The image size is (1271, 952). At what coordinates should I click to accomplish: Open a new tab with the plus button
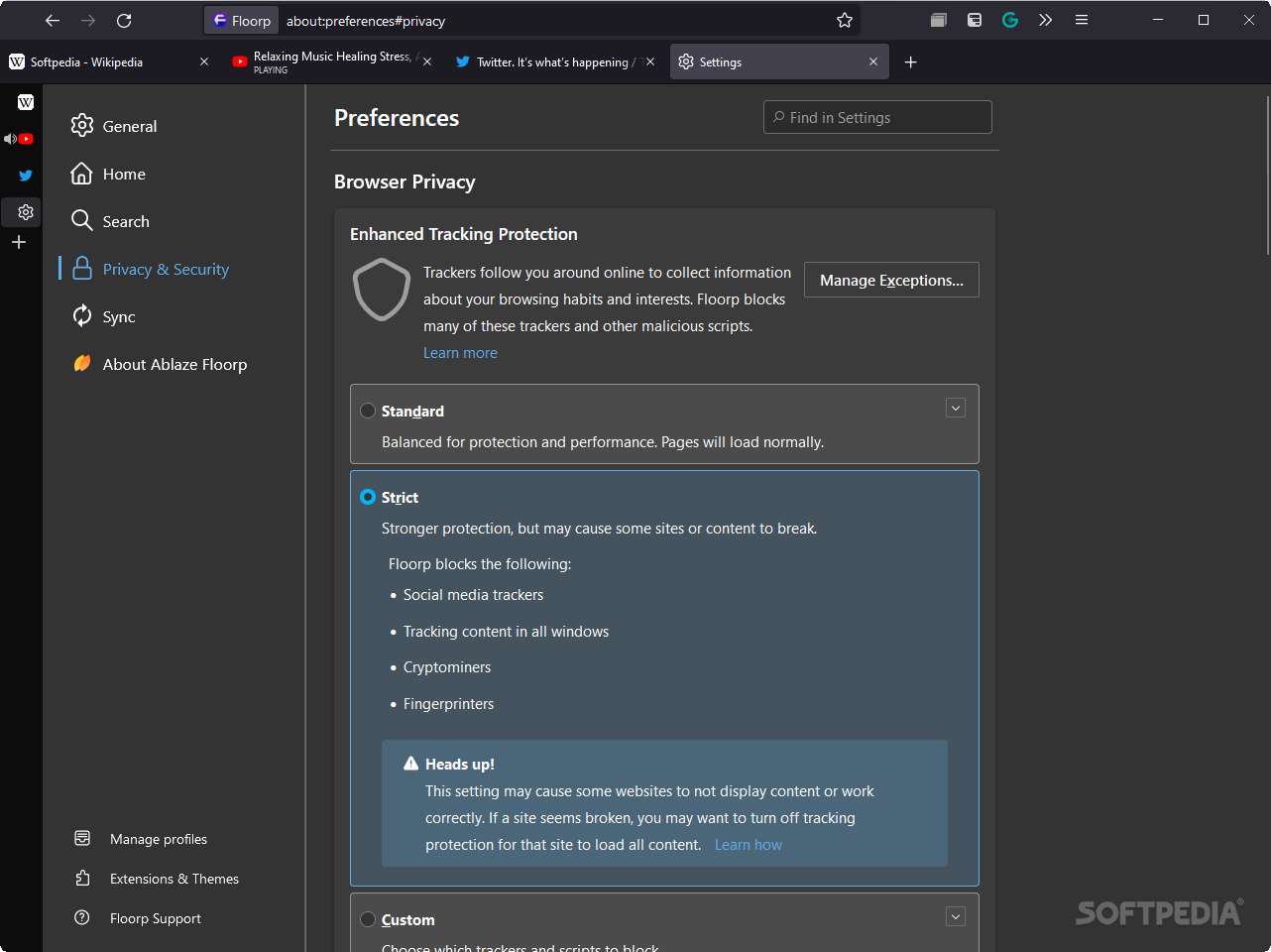911,61
